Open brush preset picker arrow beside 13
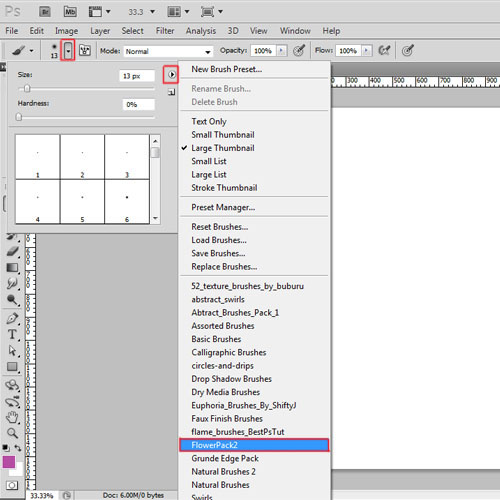500x500 pixels. click(68, 50)
